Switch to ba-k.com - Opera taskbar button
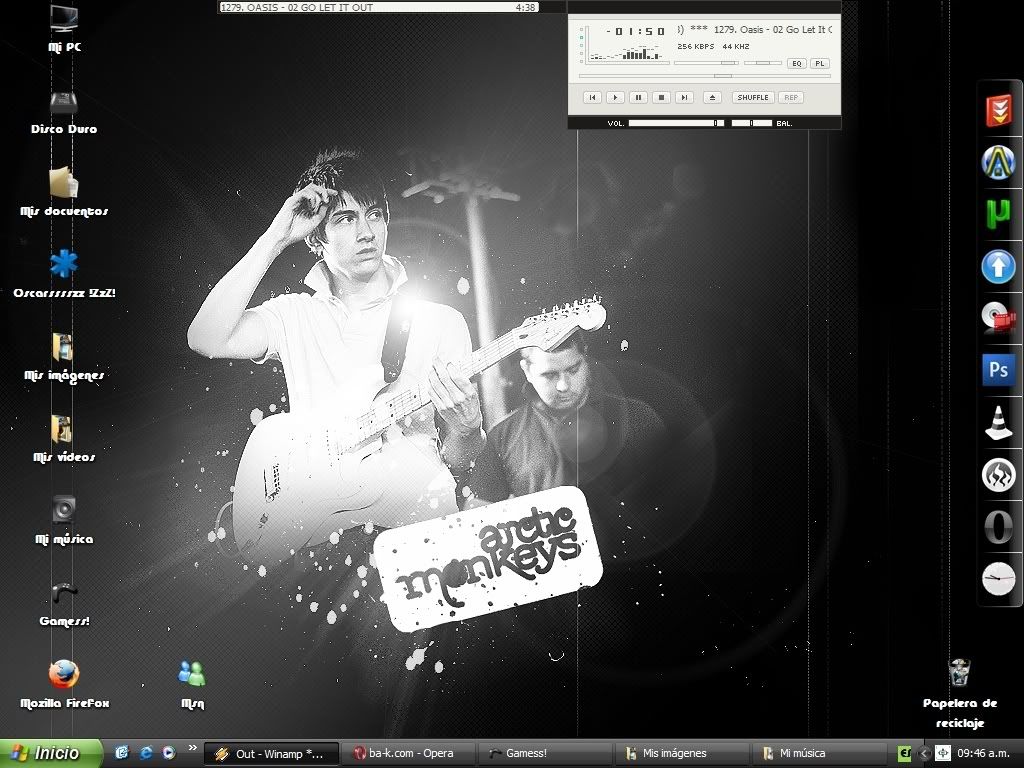 pos(409,754)
